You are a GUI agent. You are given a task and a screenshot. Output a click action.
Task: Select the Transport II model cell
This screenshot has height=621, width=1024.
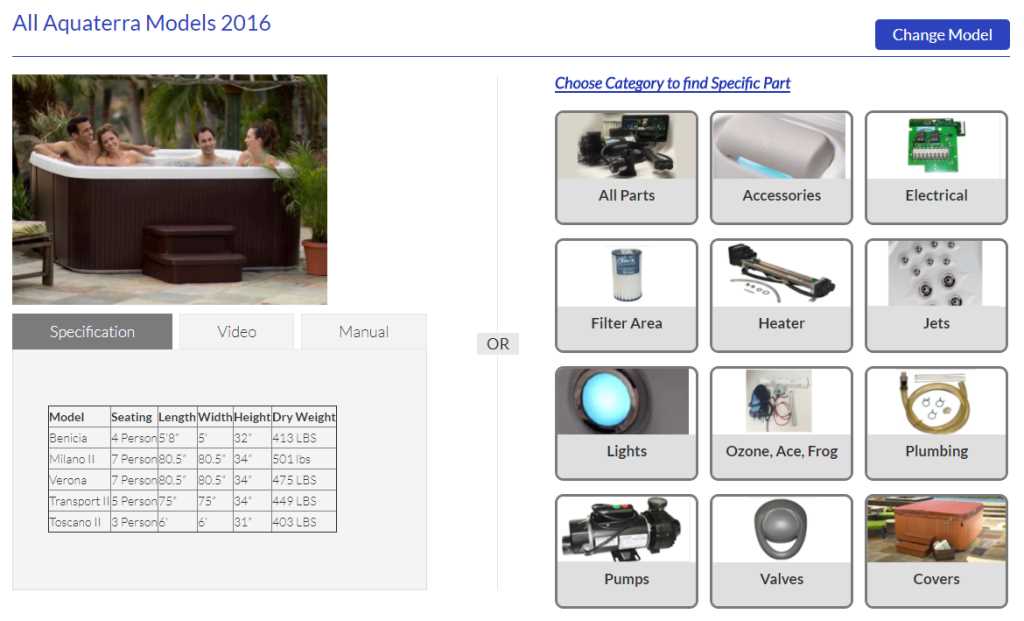(x=79, y=501)
